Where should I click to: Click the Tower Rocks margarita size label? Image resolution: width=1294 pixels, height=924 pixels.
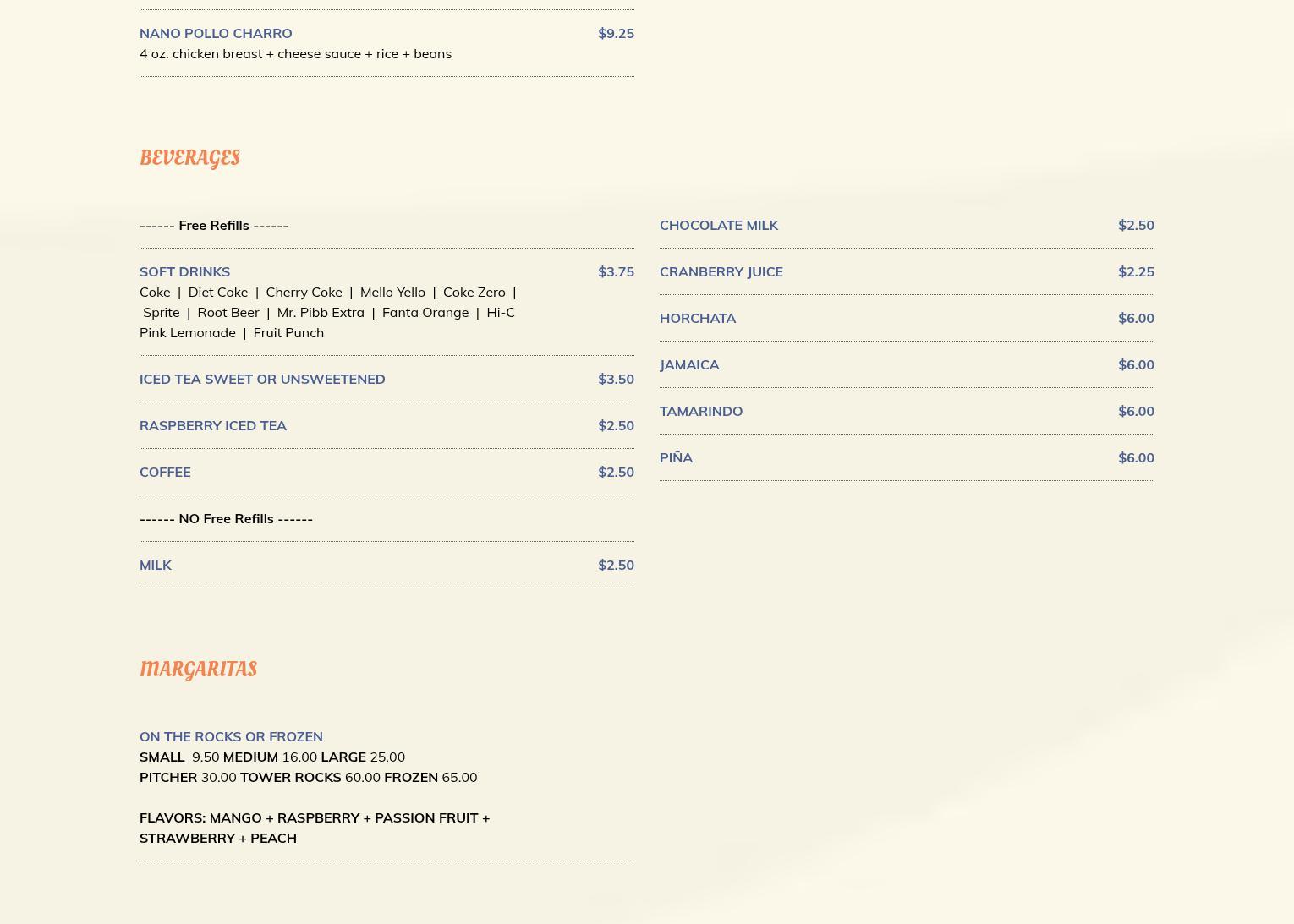click(x=290, y=777)
